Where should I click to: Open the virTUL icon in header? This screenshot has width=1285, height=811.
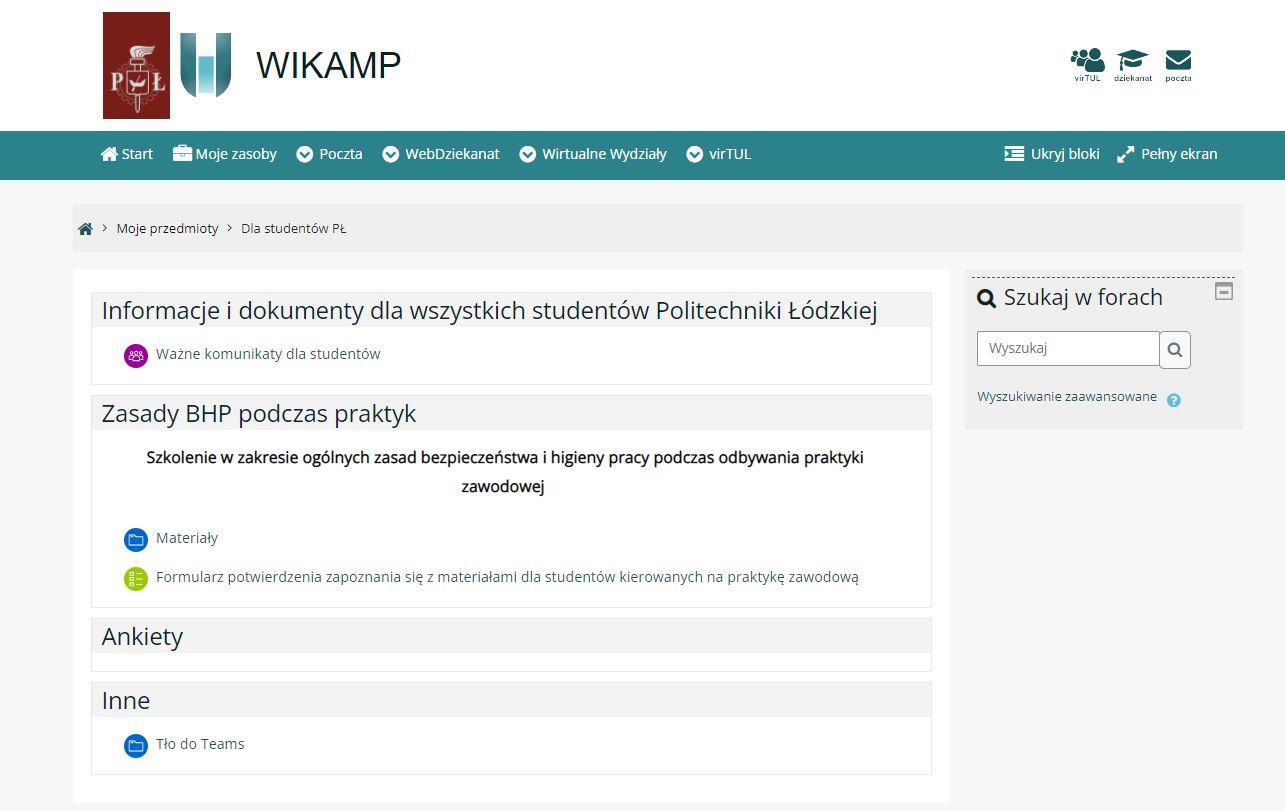coord(1087,64)
